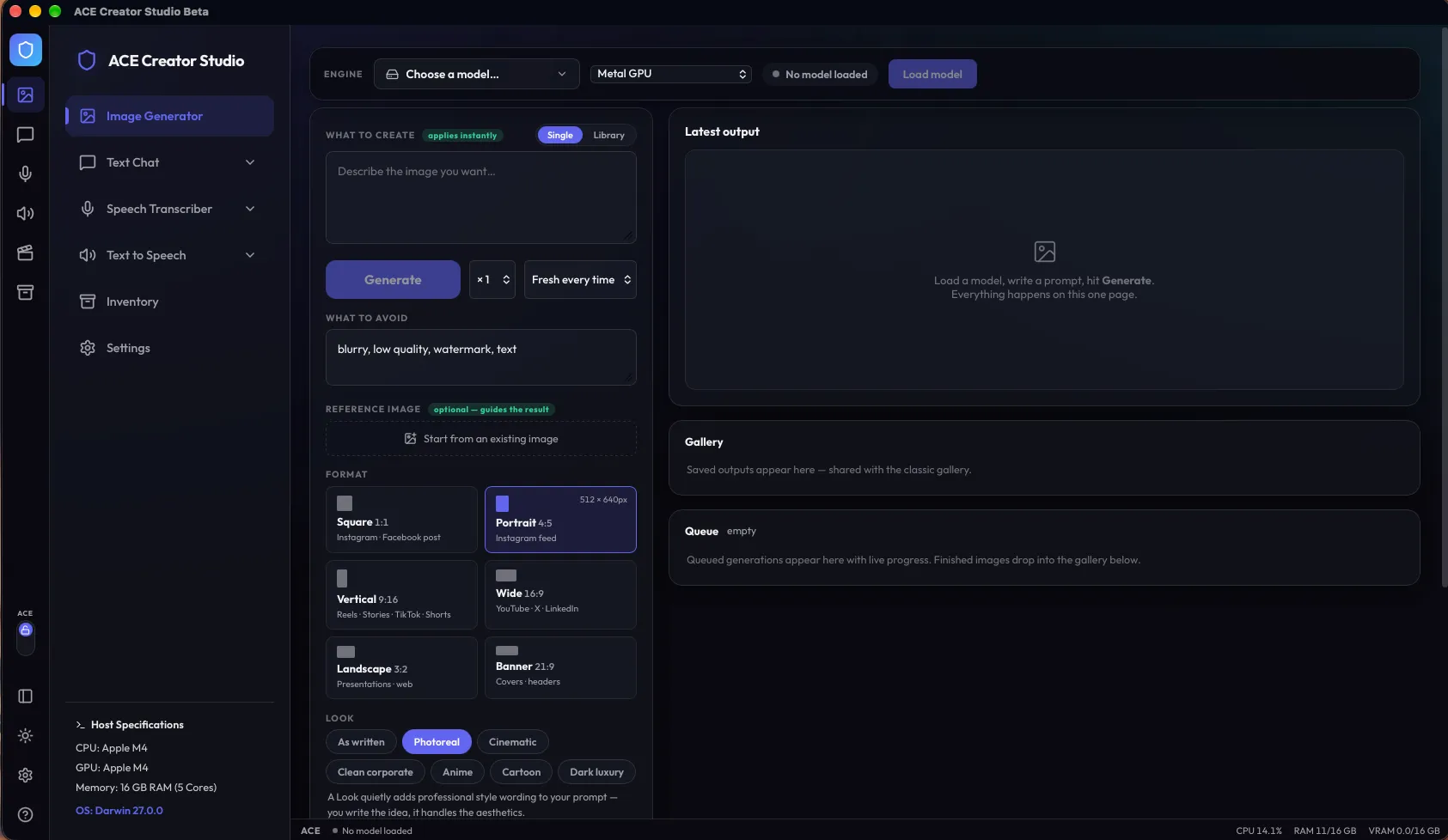Click the shield logo icon in the rail
Viewport: 1448px width, 840px height.
point(26,50)
